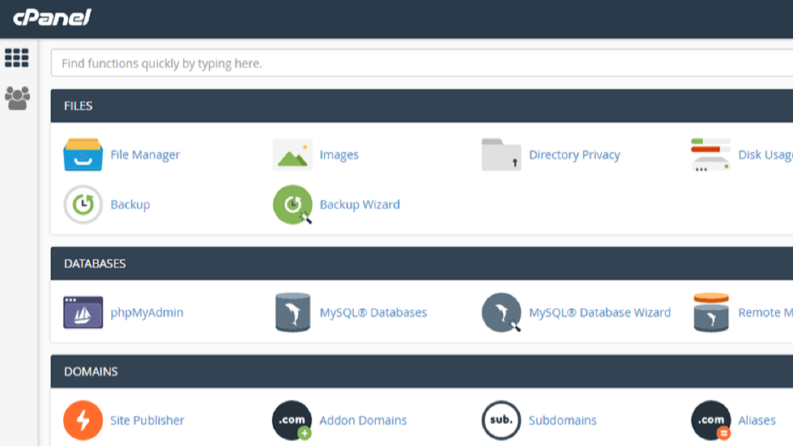
Task: Click the Disk Usage icon
Action: pyautogui.click(x=711, y=155)
